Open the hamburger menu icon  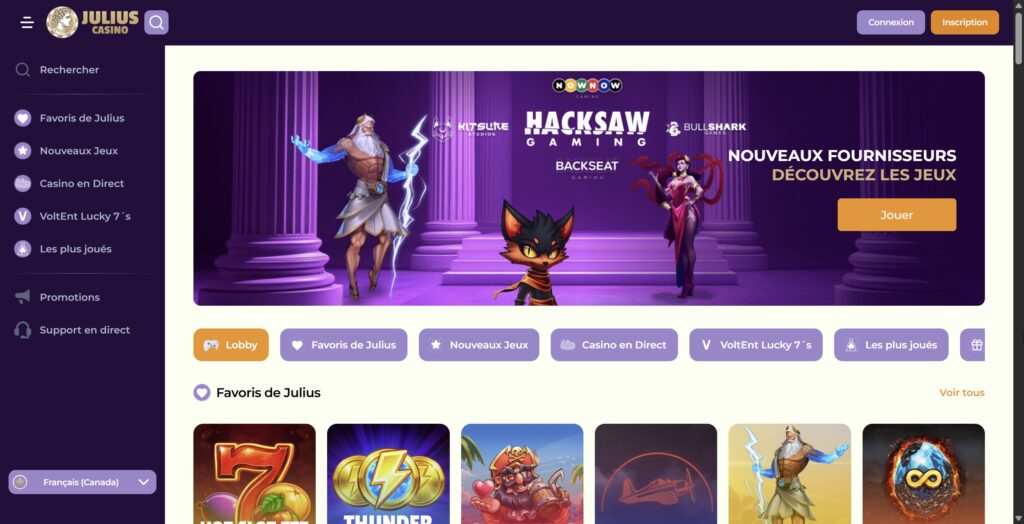point(27,23)
